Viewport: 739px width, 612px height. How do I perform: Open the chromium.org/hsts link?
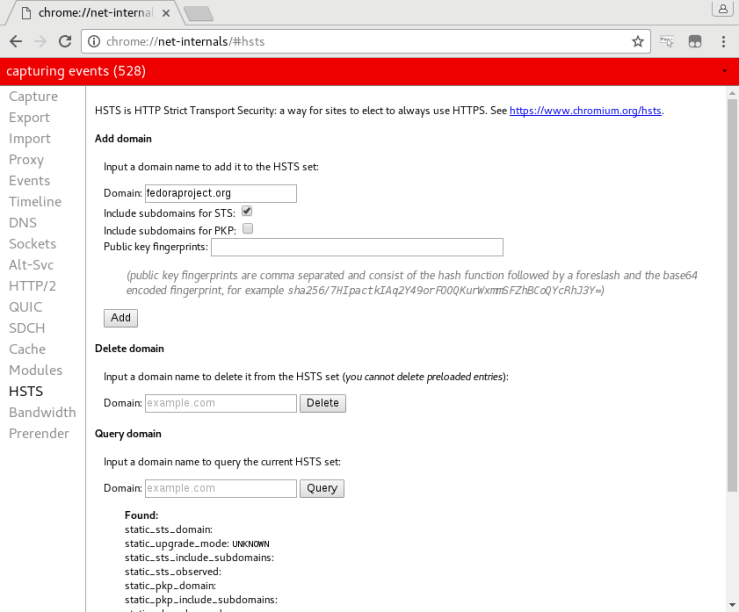585,111
